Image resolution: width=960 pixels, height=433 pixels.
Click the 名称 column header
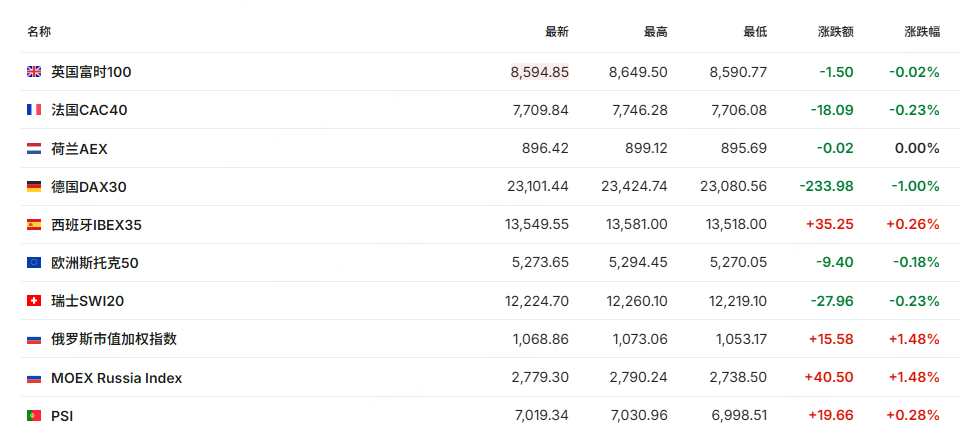(x=39, y=32)
